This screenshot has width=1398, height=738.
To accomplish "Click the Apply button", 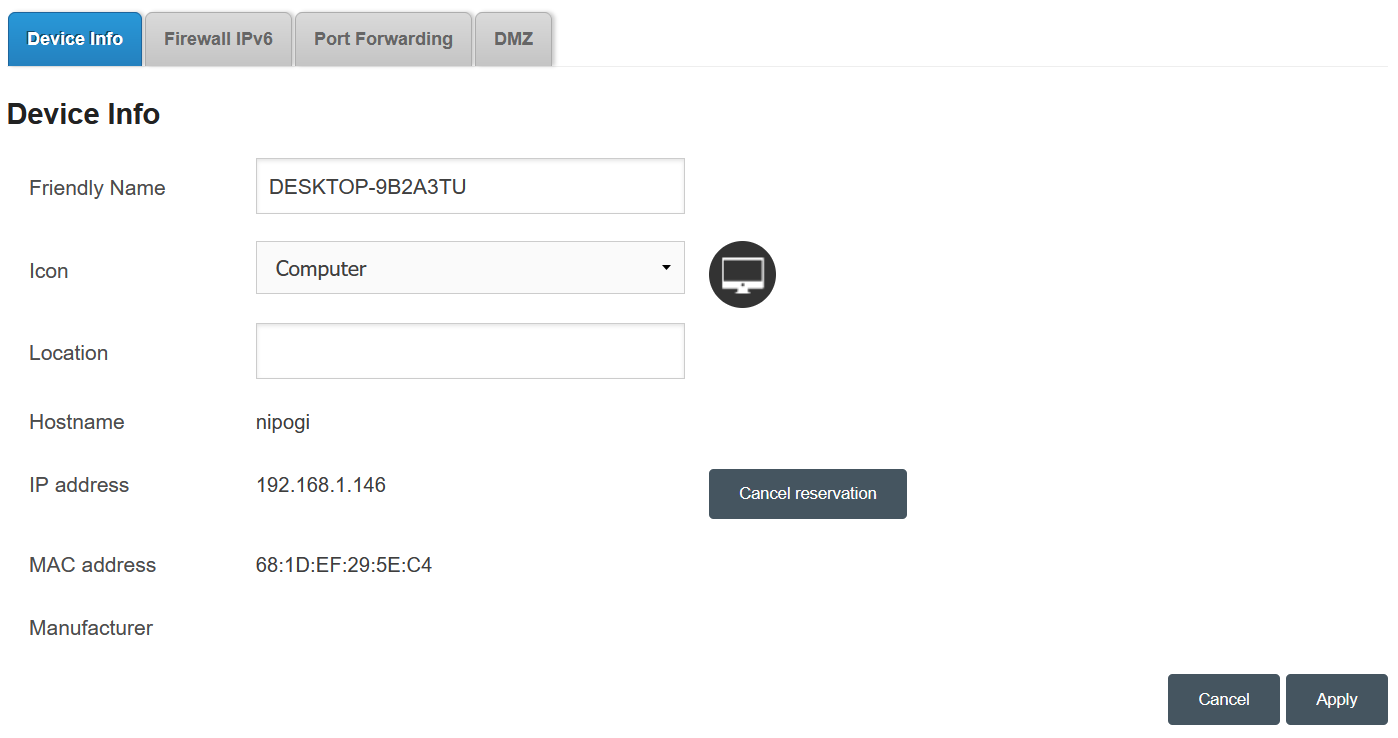I will click(1336, 699).
